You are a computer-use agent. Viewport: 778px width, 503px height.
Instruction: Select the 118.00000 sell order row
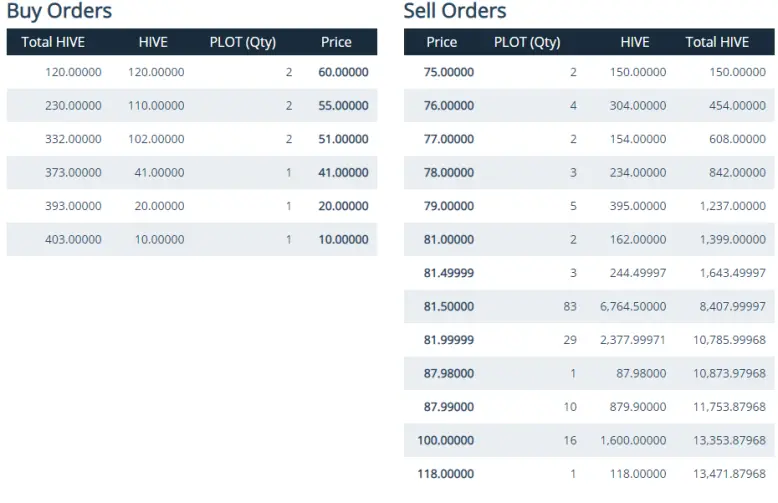[x=589, y=474]
